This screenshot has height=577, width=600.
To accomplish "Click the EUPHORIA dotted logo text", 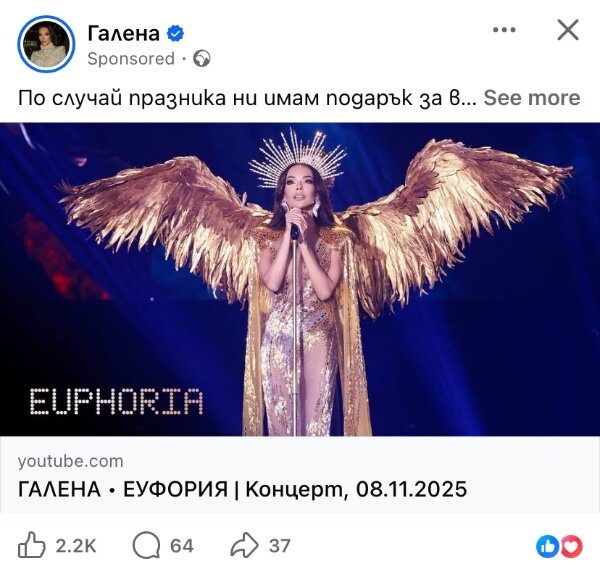I will [x=116, y=402].
